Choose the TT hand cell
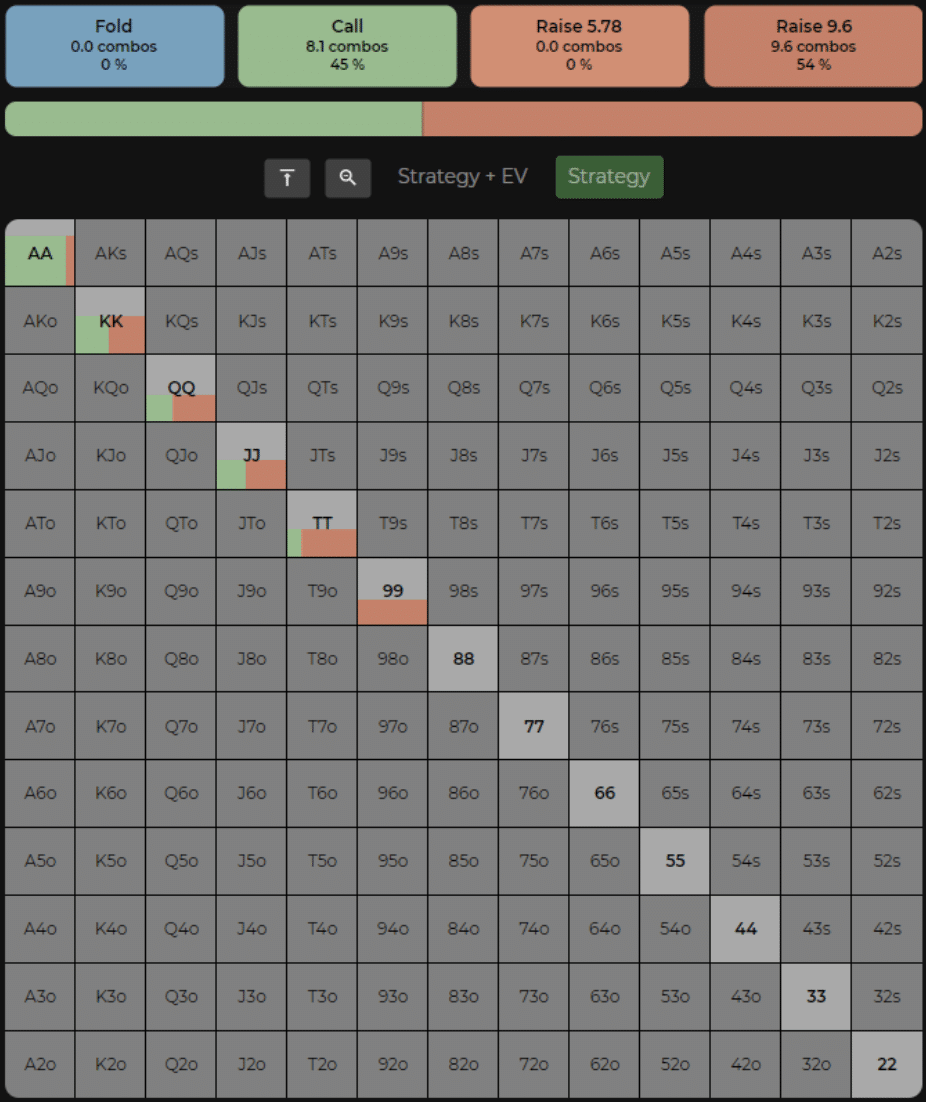The width and height of the screenshot is (926, 1102). [x=322, y=524]
